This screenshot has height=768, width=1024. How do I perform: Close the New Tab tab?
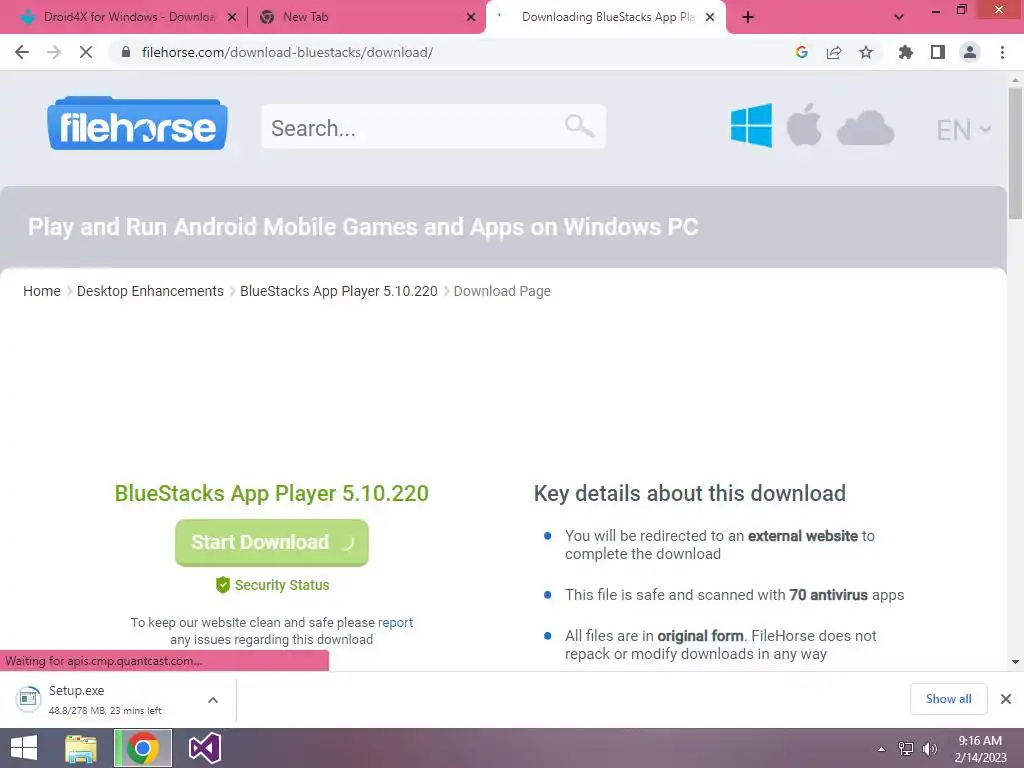pyautogui.click(x=471, y=18)
